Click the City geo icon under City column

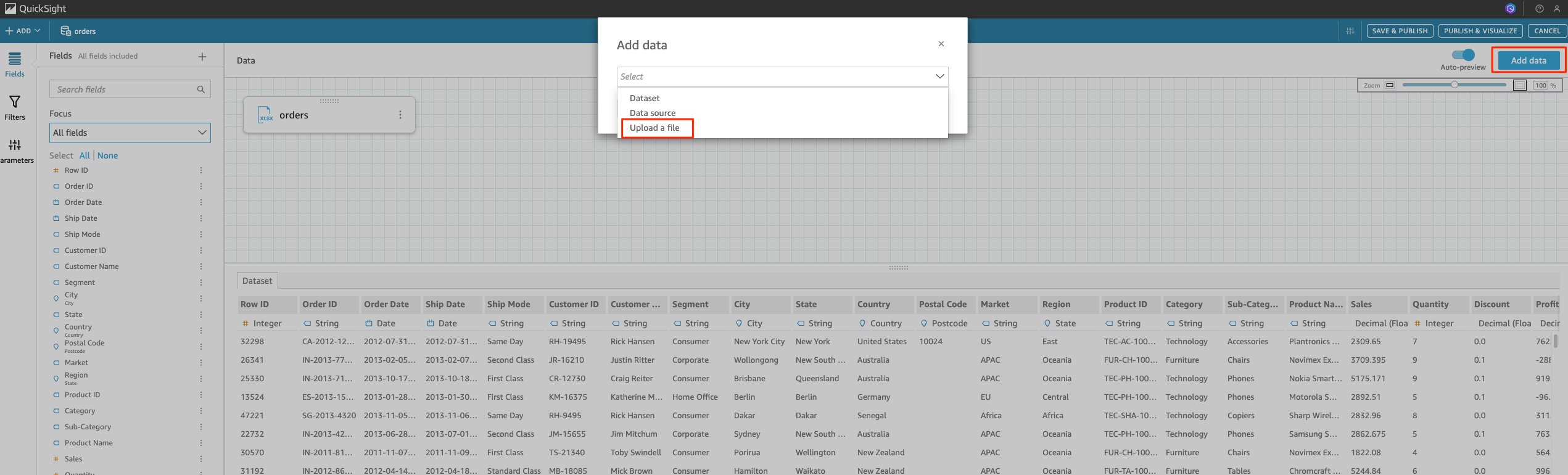point(739,323)
